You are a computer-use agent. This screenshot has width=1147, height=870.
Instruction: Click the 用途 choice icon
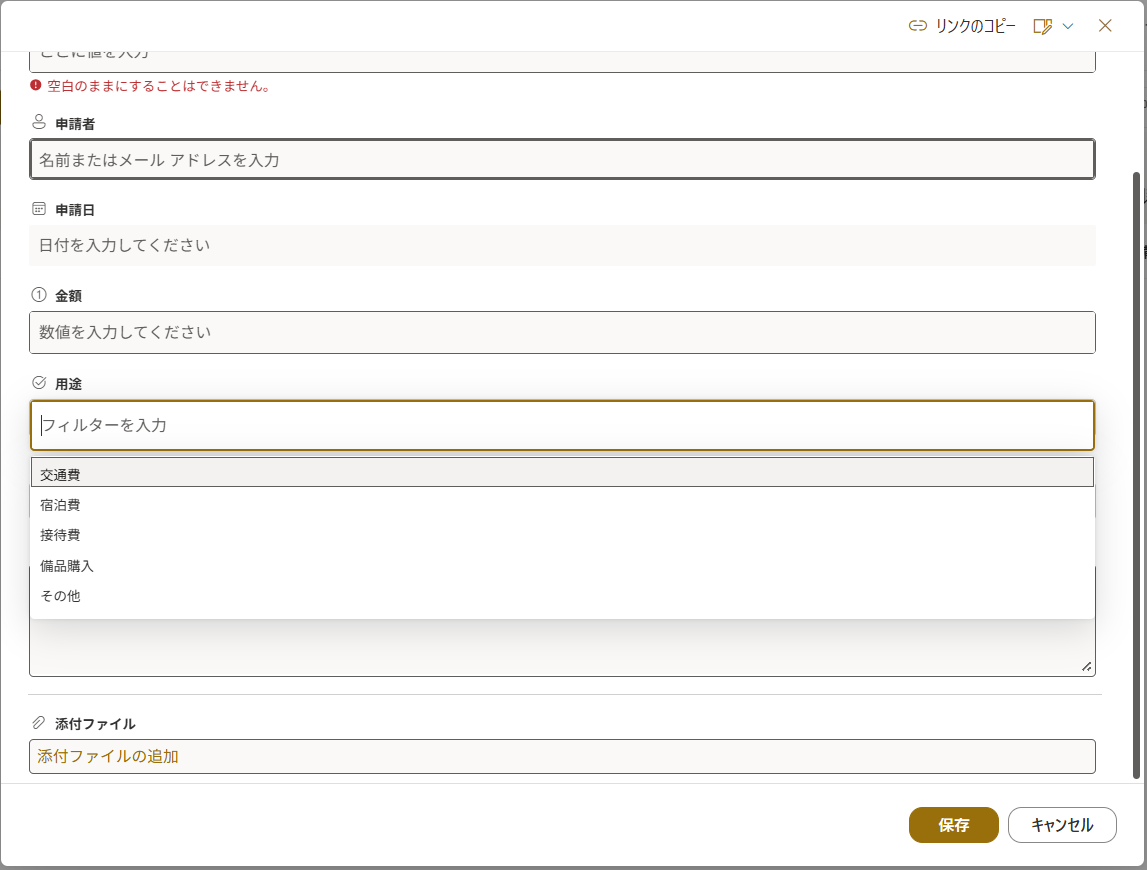[x=39, y=383]
